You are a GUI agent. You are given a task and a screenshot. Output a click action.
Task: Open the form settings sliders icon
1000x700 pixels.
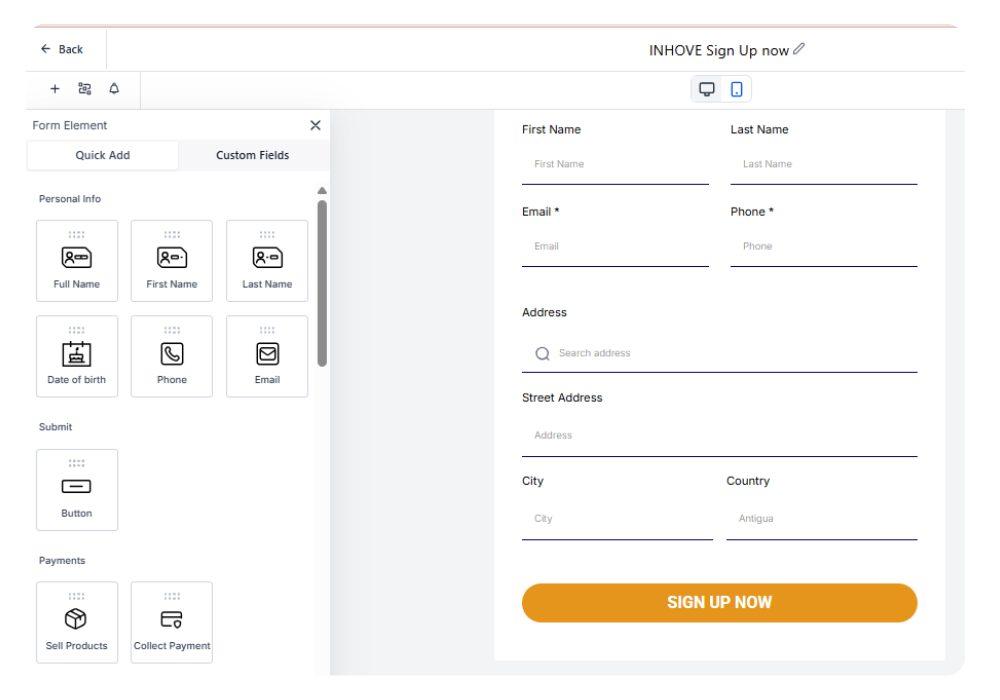[84, 89]
